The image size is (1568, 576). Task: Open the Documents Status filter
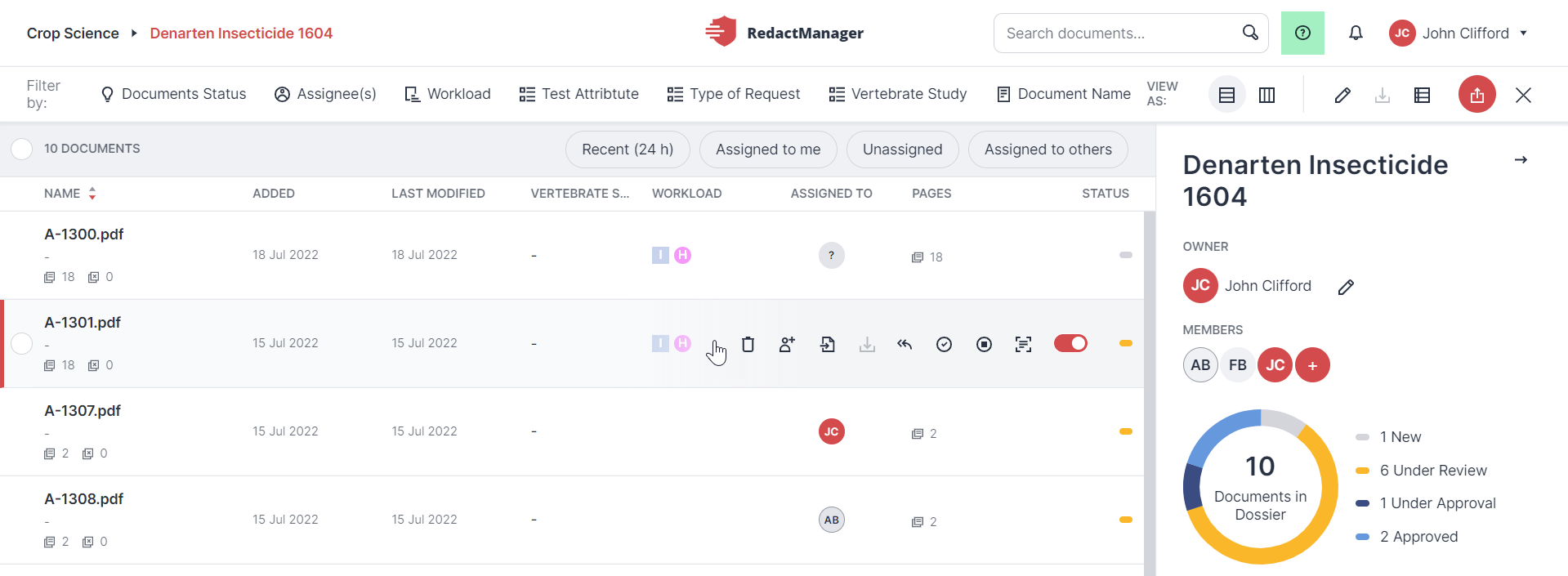click(x=172, y=94)
